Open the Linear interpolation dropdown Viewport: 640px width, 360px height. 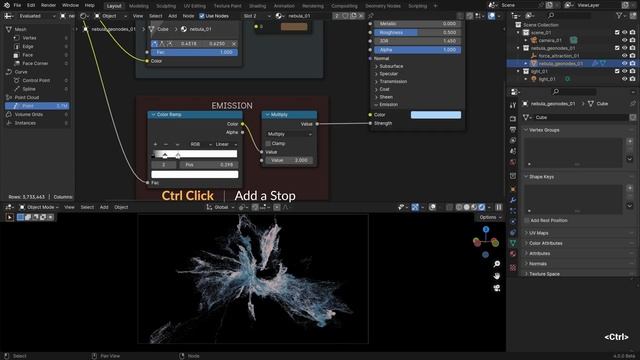point(226,144)
